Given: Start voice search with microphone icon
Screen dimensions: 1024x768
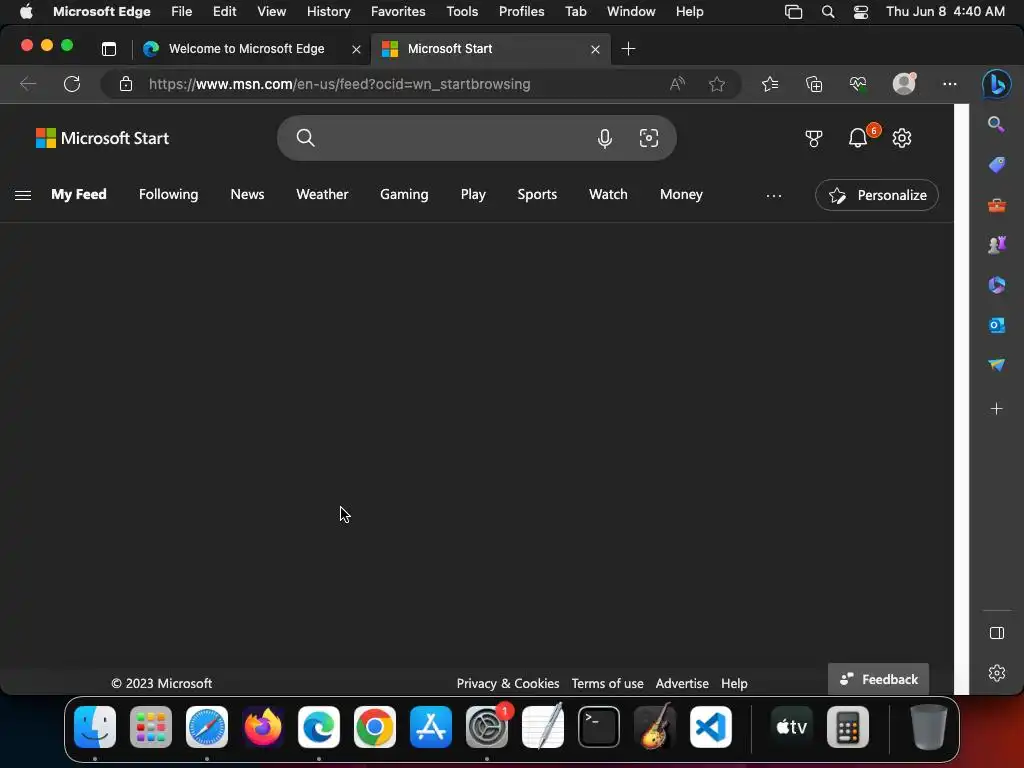Looking at the screenshot, I should pyautogui.click(x=605, y=138).
